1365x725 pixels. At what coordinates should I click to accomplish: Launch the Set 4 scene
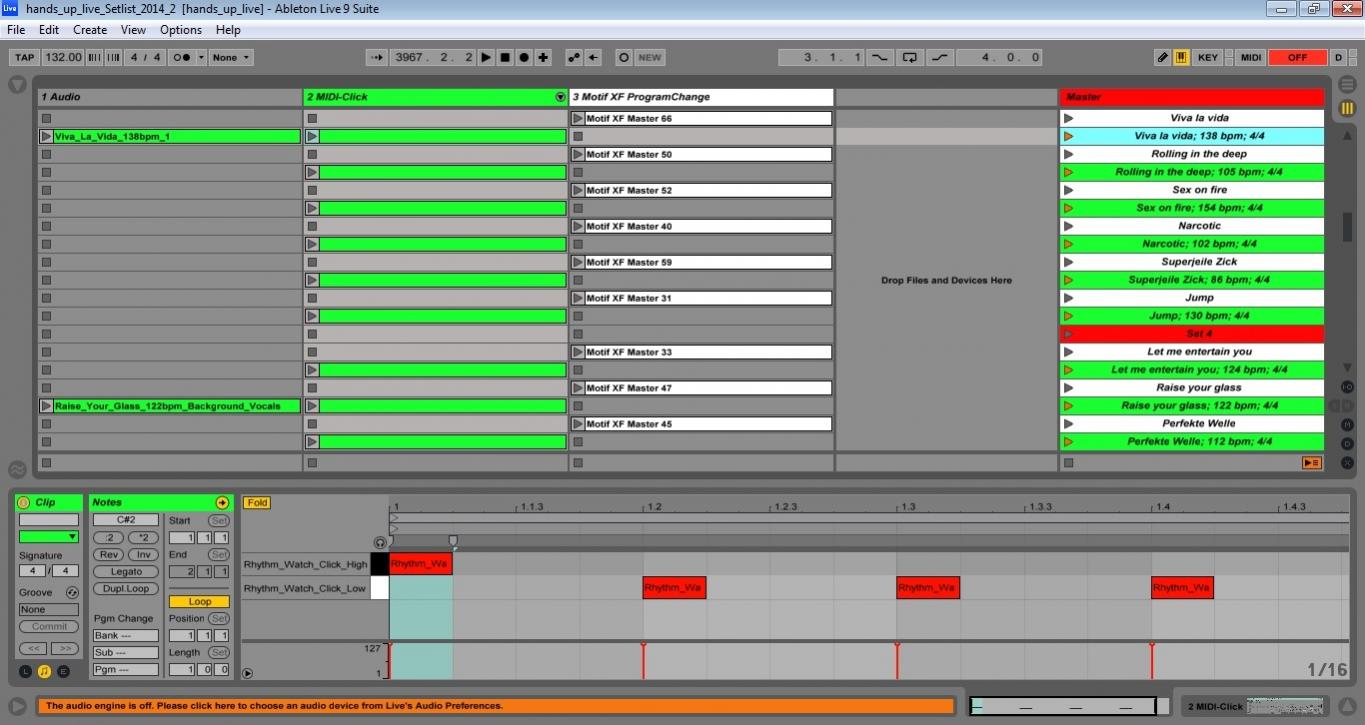(x=1068, y=334)
